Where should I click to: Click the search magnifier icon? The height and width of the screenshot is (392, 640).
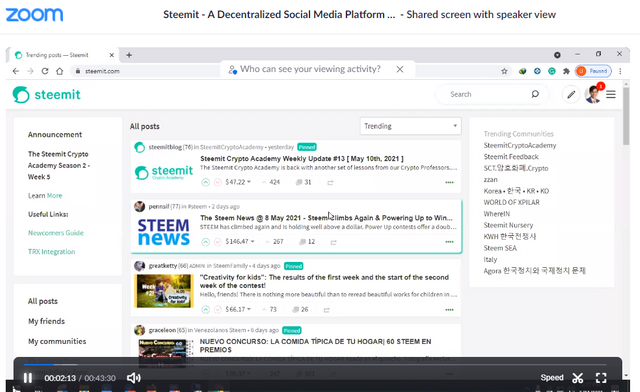(x=535, y=94)
